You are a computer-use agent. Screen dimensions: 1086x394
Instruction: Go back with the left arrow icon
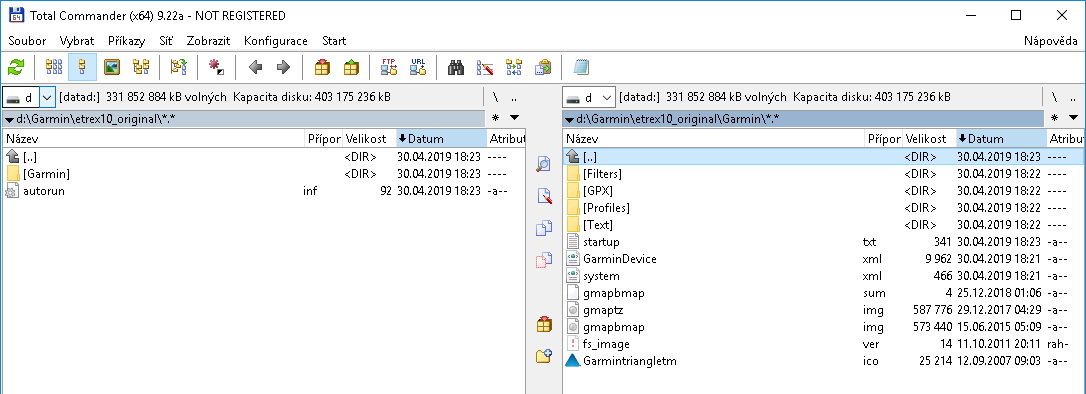pos(256,67)
